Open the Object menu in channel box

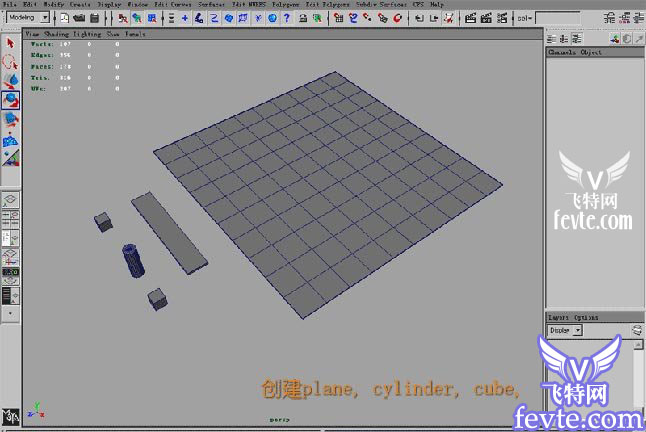pyautogui.click(x=591, y=52)
